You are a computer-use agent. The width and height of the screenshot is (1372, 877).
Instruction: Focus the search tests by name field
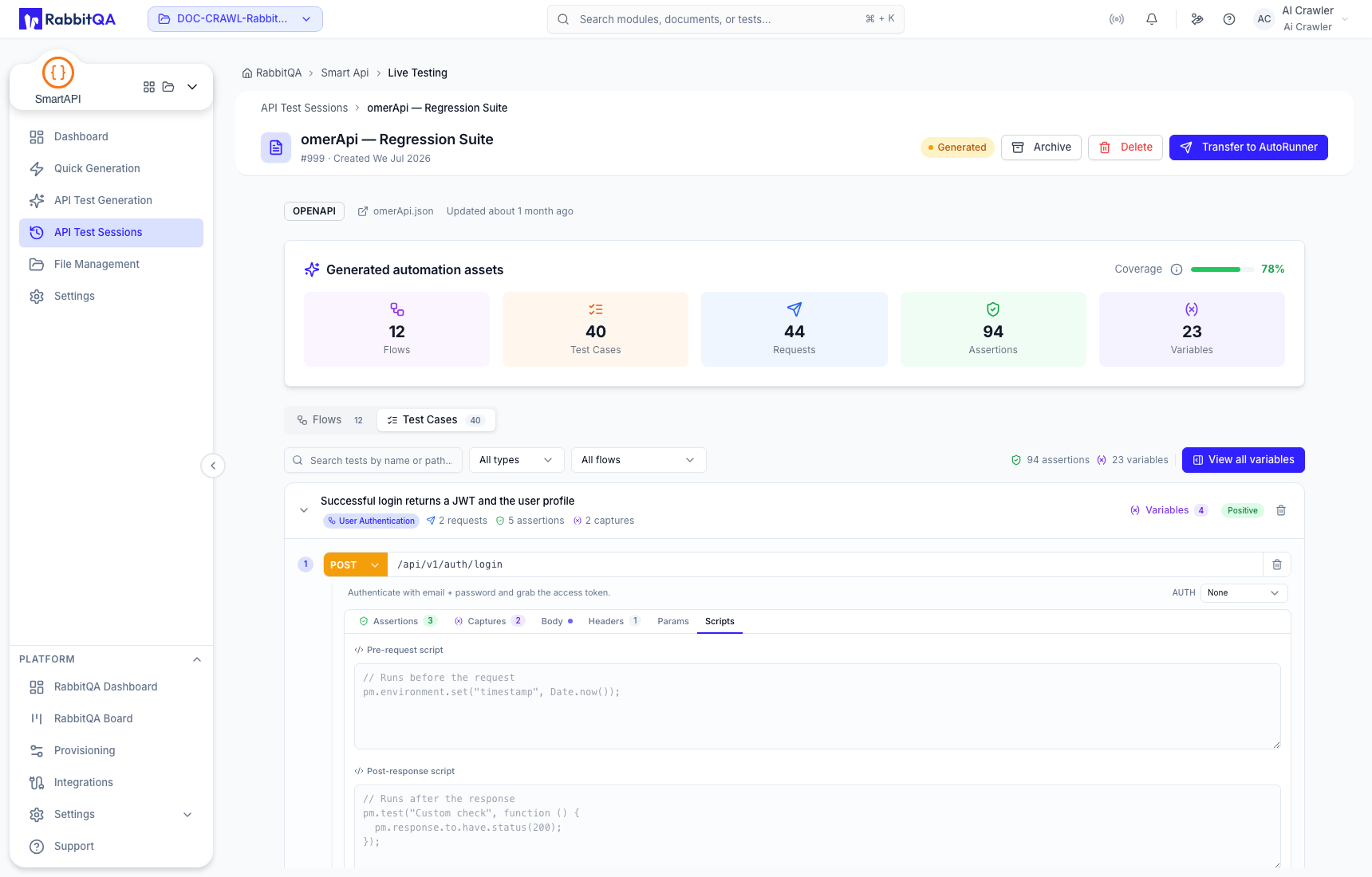(373, 460)
